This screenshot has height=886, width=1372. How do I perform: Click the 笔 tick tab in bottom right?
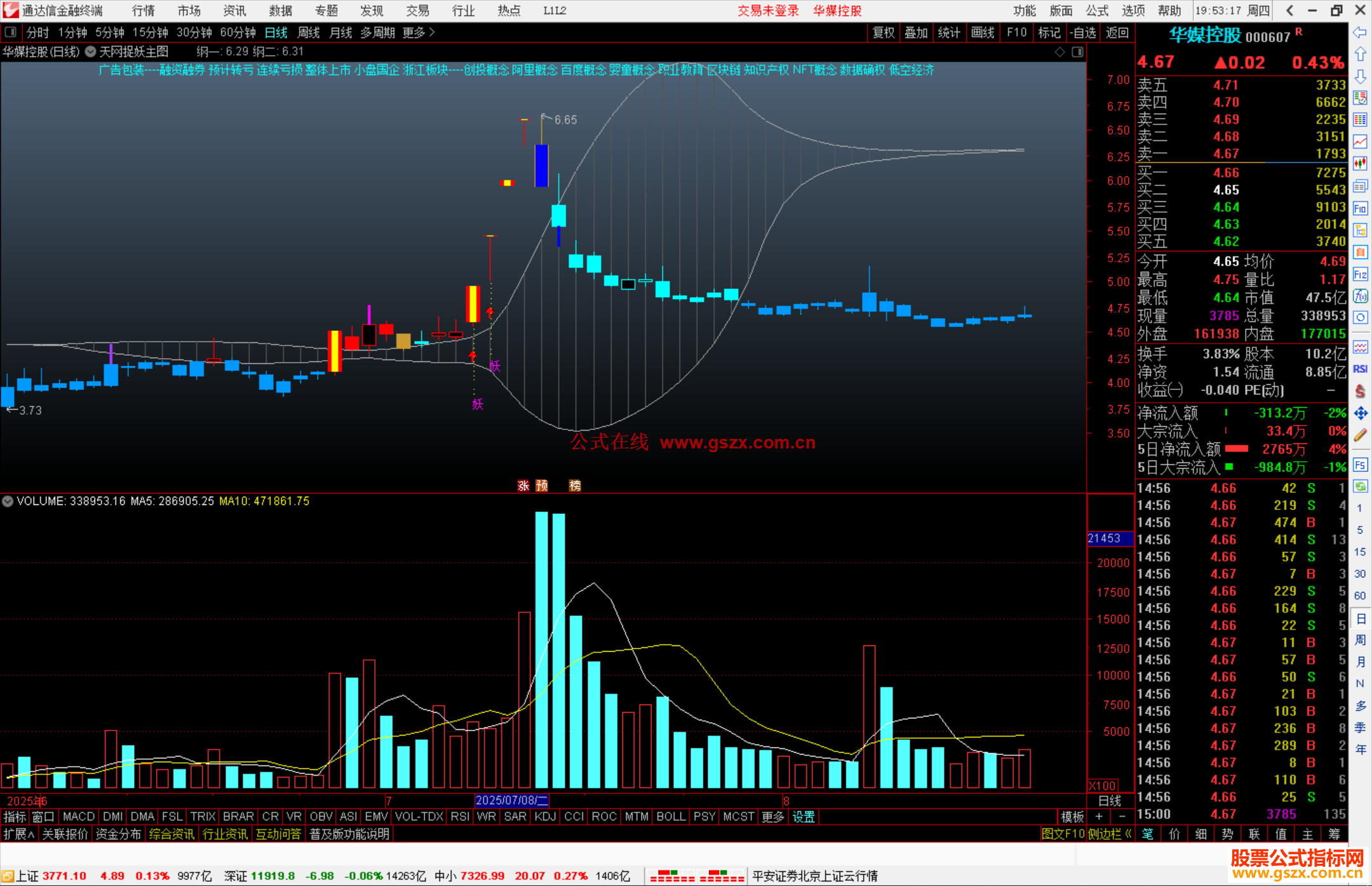[1148, 834]
